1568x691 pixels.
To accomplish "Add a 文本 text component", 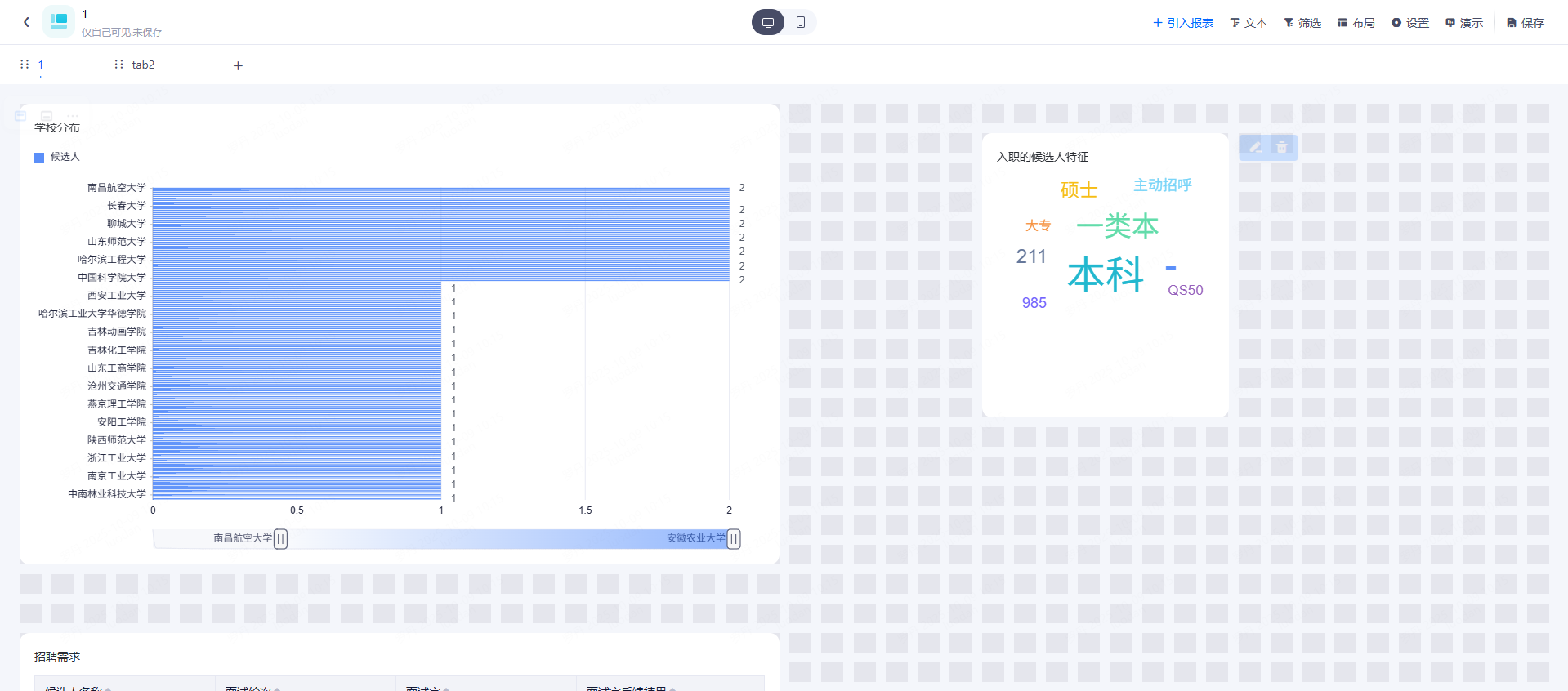I will click(1249, 23).
